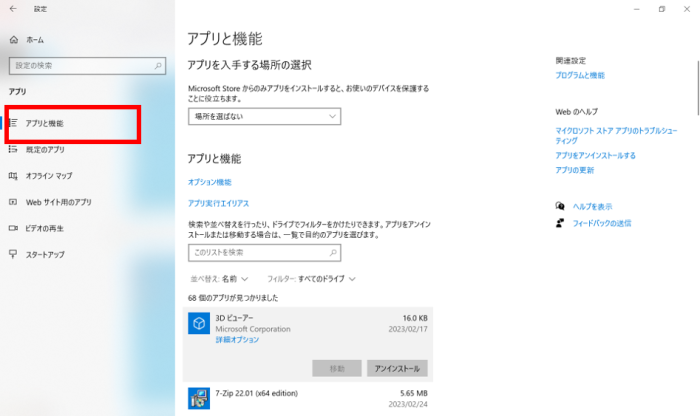
Task: Click the 7-Zip app icon
Action: (x=200, y=398)
